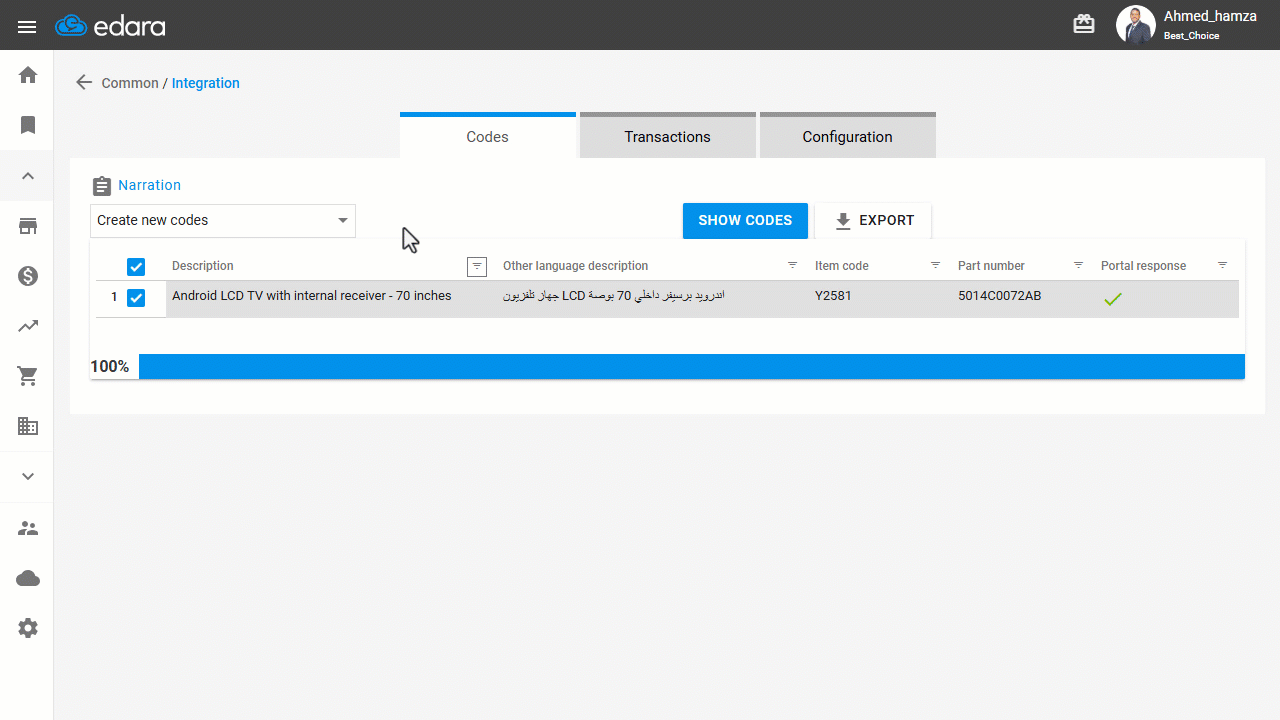Click the EXPORT button
1280x720 pixels.
point(873,221)
